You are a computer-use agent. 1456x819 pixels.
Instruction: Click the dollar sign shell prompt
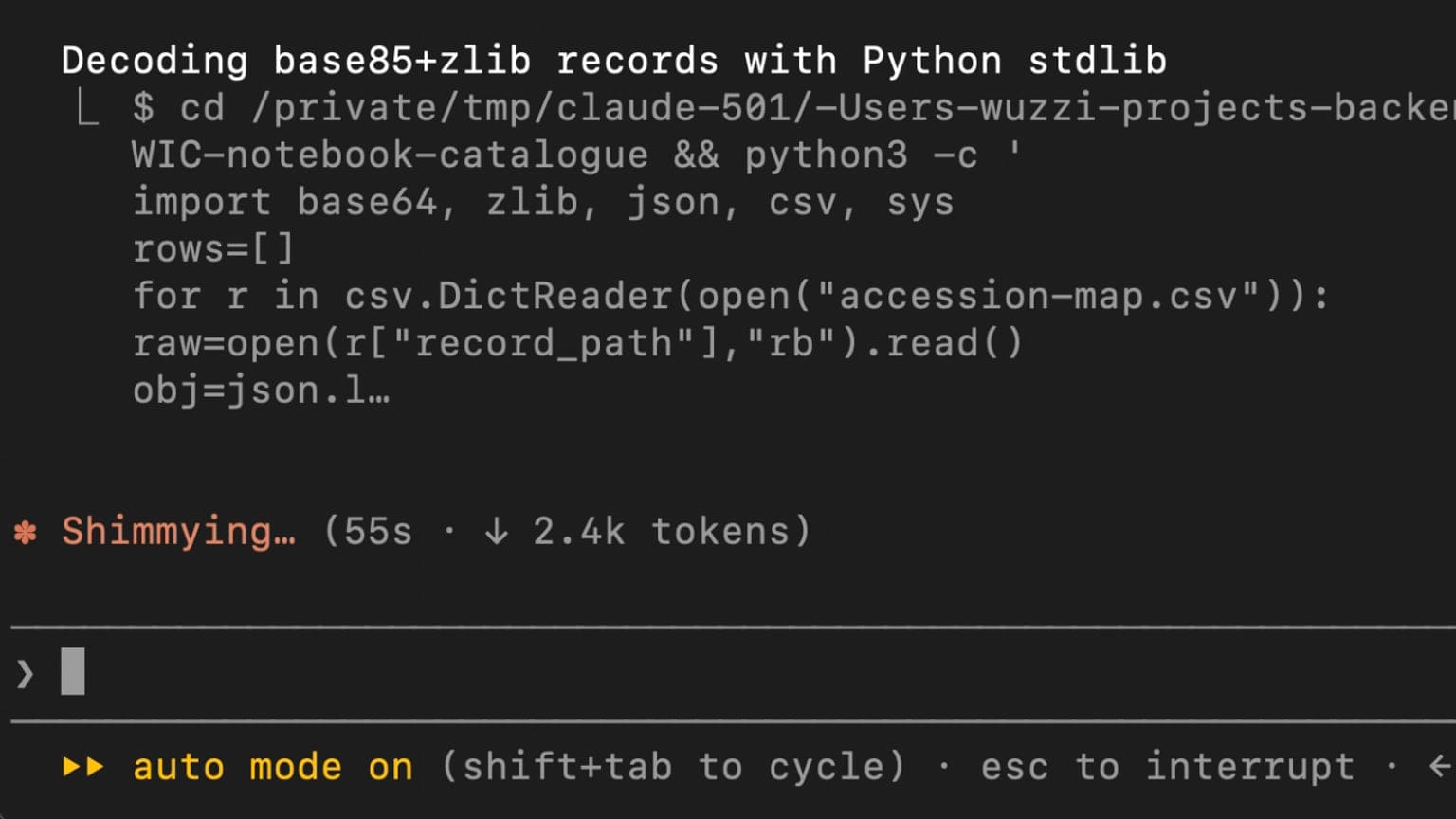[x=143, y=108]
